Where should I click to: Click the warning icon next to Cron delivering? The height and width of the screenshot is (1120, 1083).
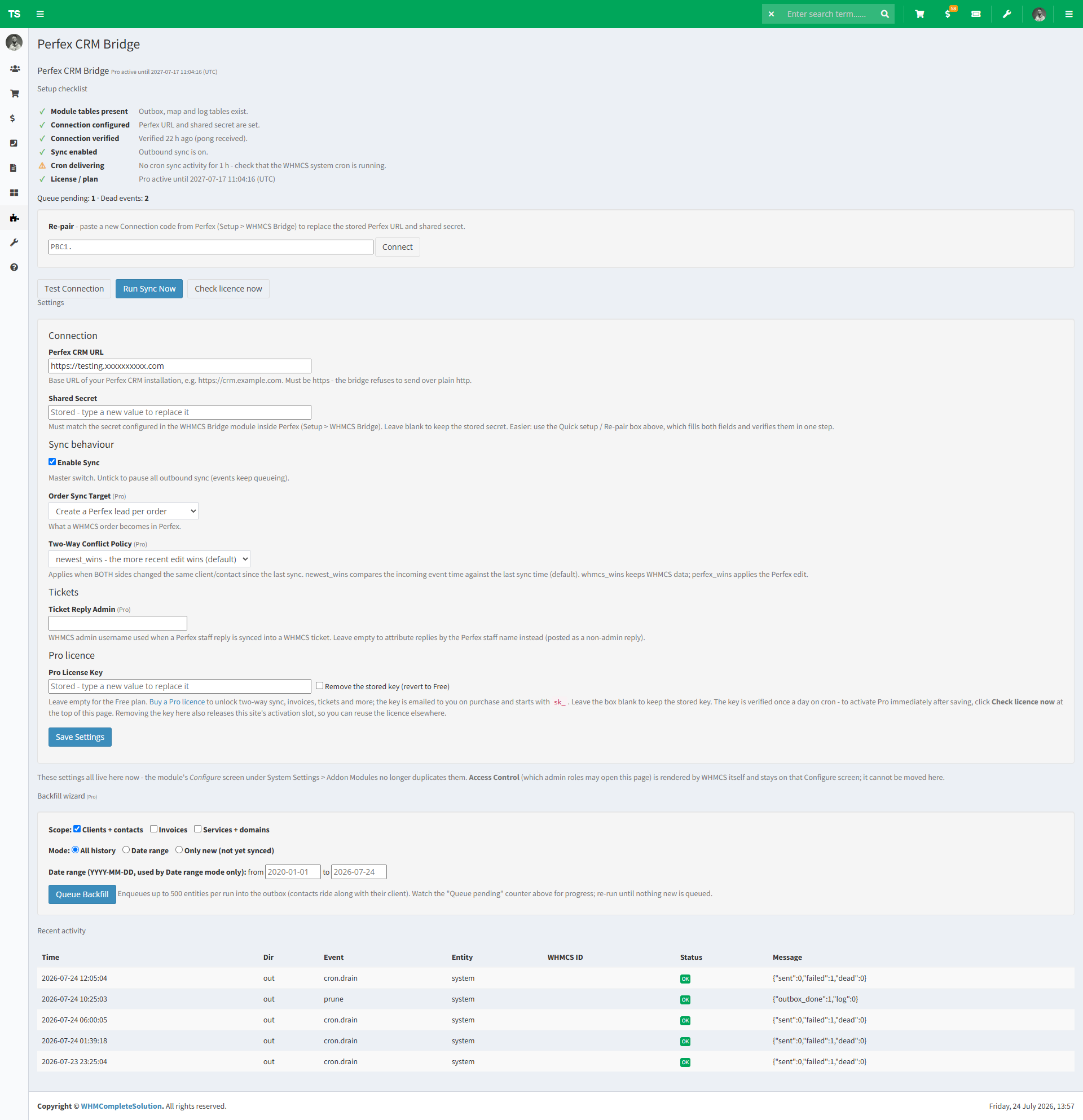tap(42, 166)
